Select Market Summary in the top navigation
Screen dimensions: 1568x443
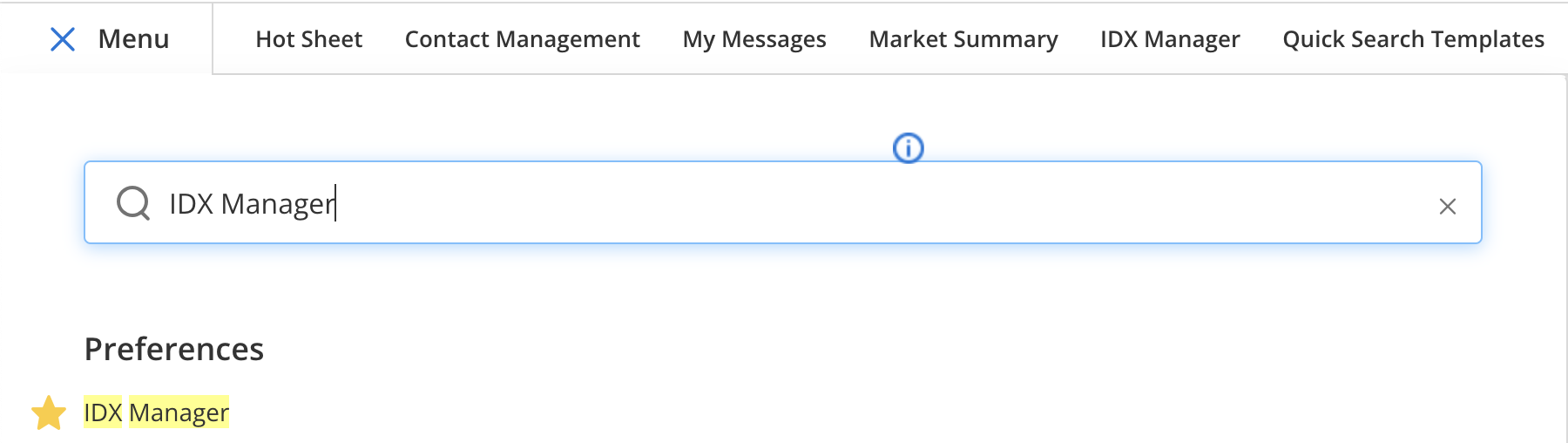pyautogui.click(x=963, y=39)
